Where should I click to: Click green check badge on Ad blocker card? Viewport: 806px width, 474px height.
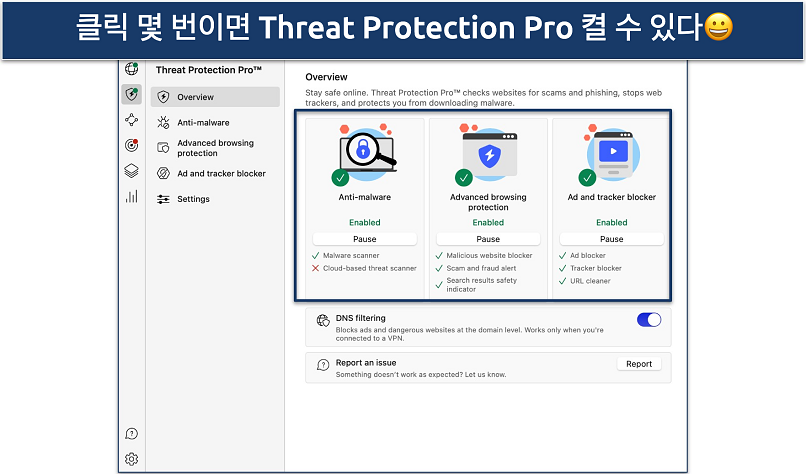point(587,178)
